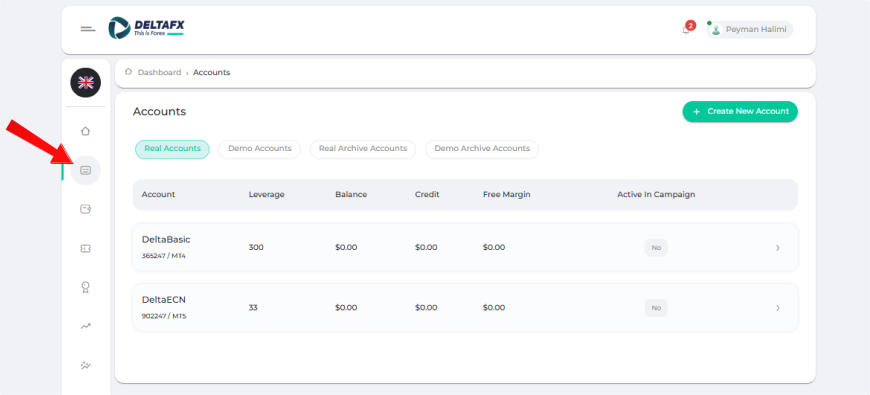The image size is (870, 395).
Task: Click account number 365247 / MT4
Action: point(164,256)
